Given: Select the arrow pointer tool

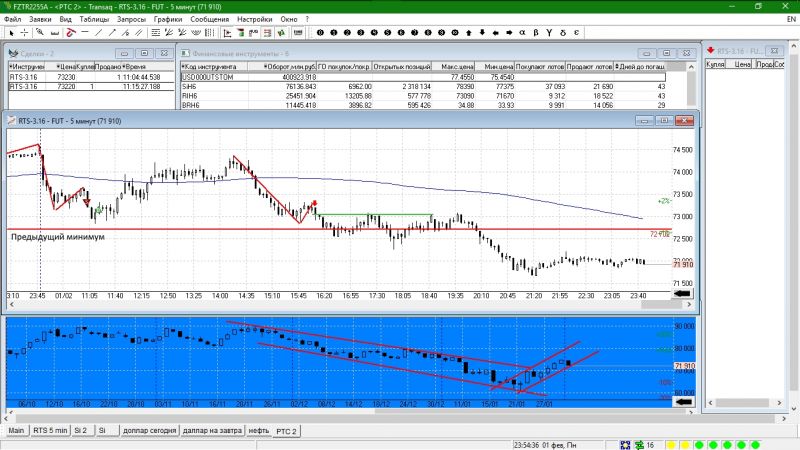Looking at the screenshot, I should [11, 33].
